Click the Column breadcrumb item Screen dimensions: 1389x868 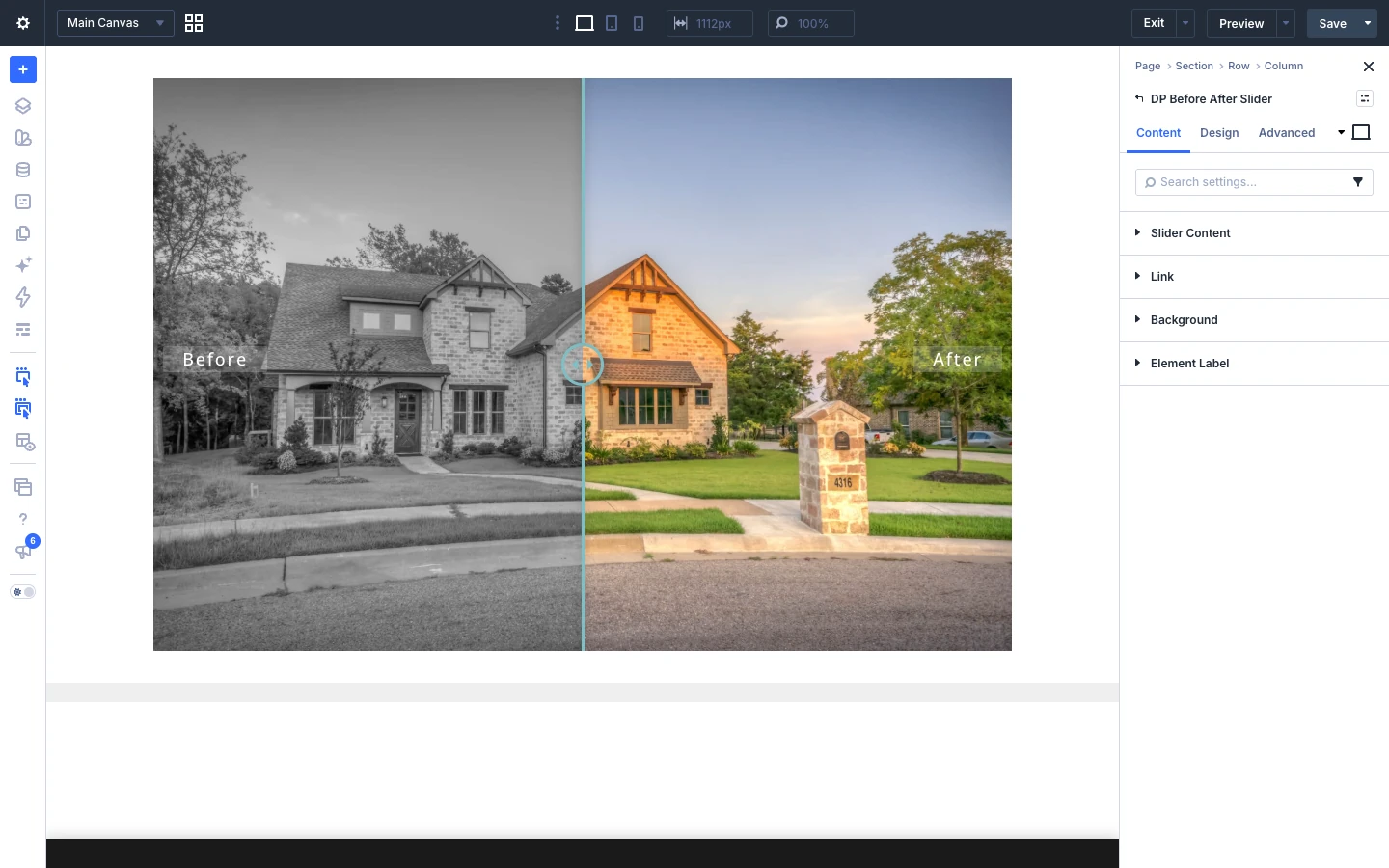(x=1284, y=66)
